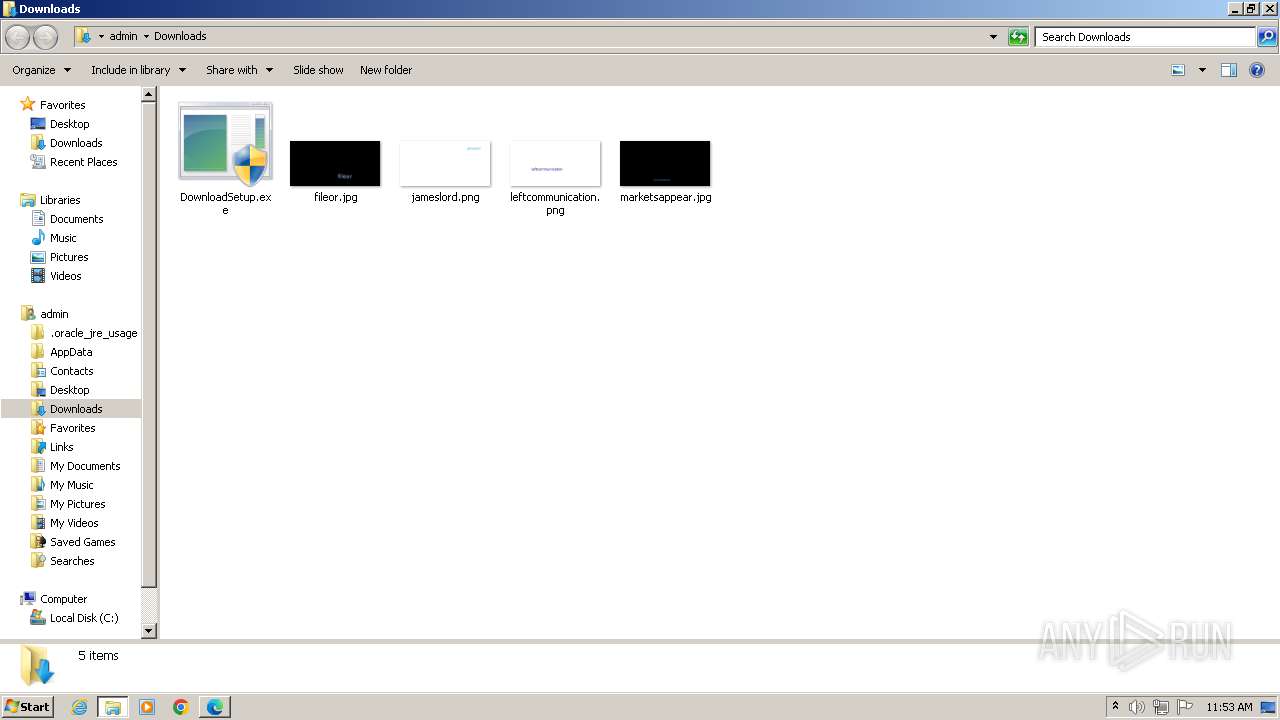Screen dimensions: 1280x720
Task: Open the Saved Games folder
Action: tap(82, 542)
